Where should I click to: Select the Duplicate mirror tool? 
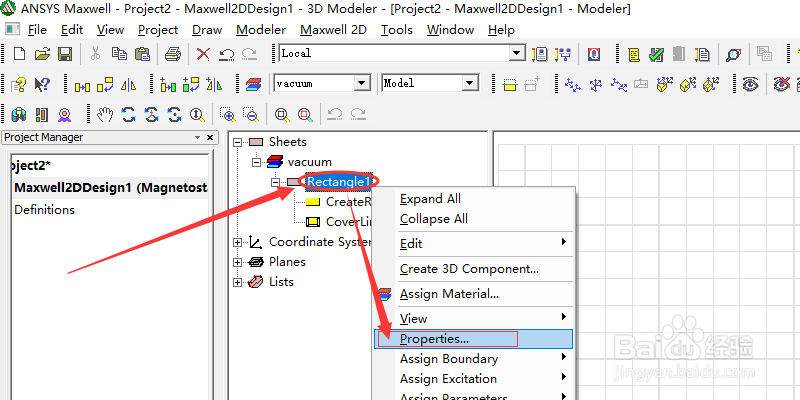click(x=214, y=85)
